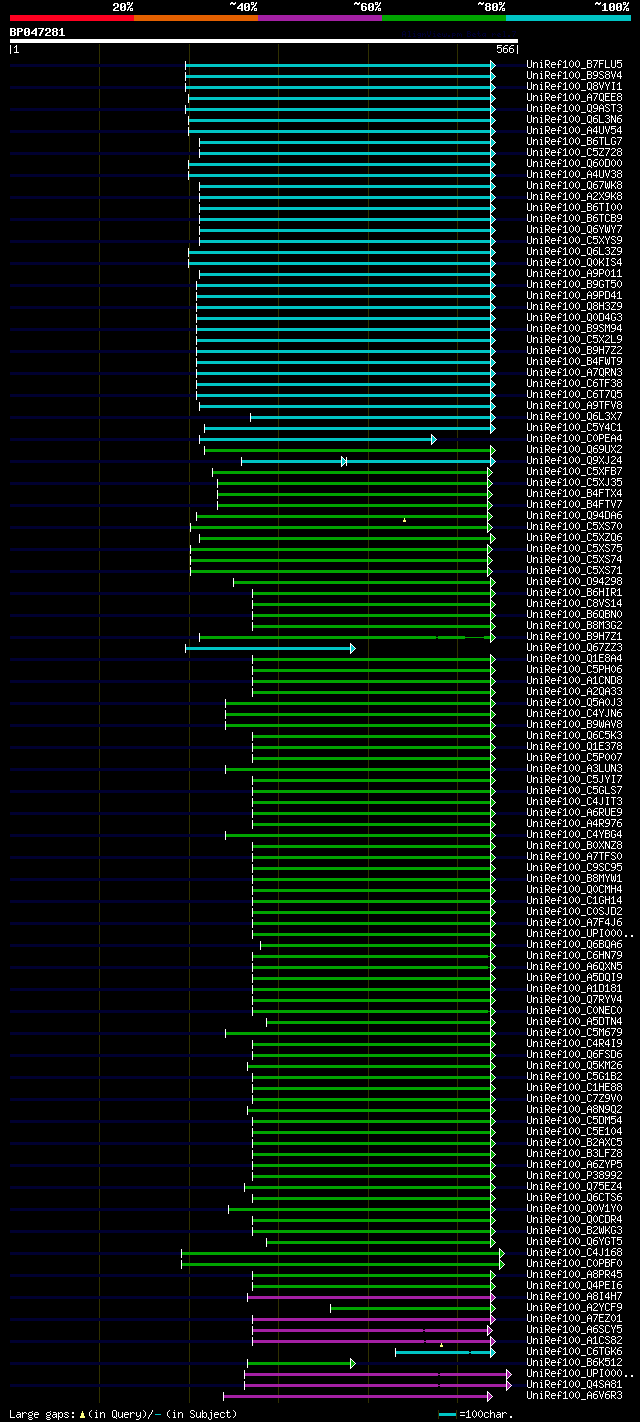Click the cyan ~100% identity color segment

tap(568, 17)
